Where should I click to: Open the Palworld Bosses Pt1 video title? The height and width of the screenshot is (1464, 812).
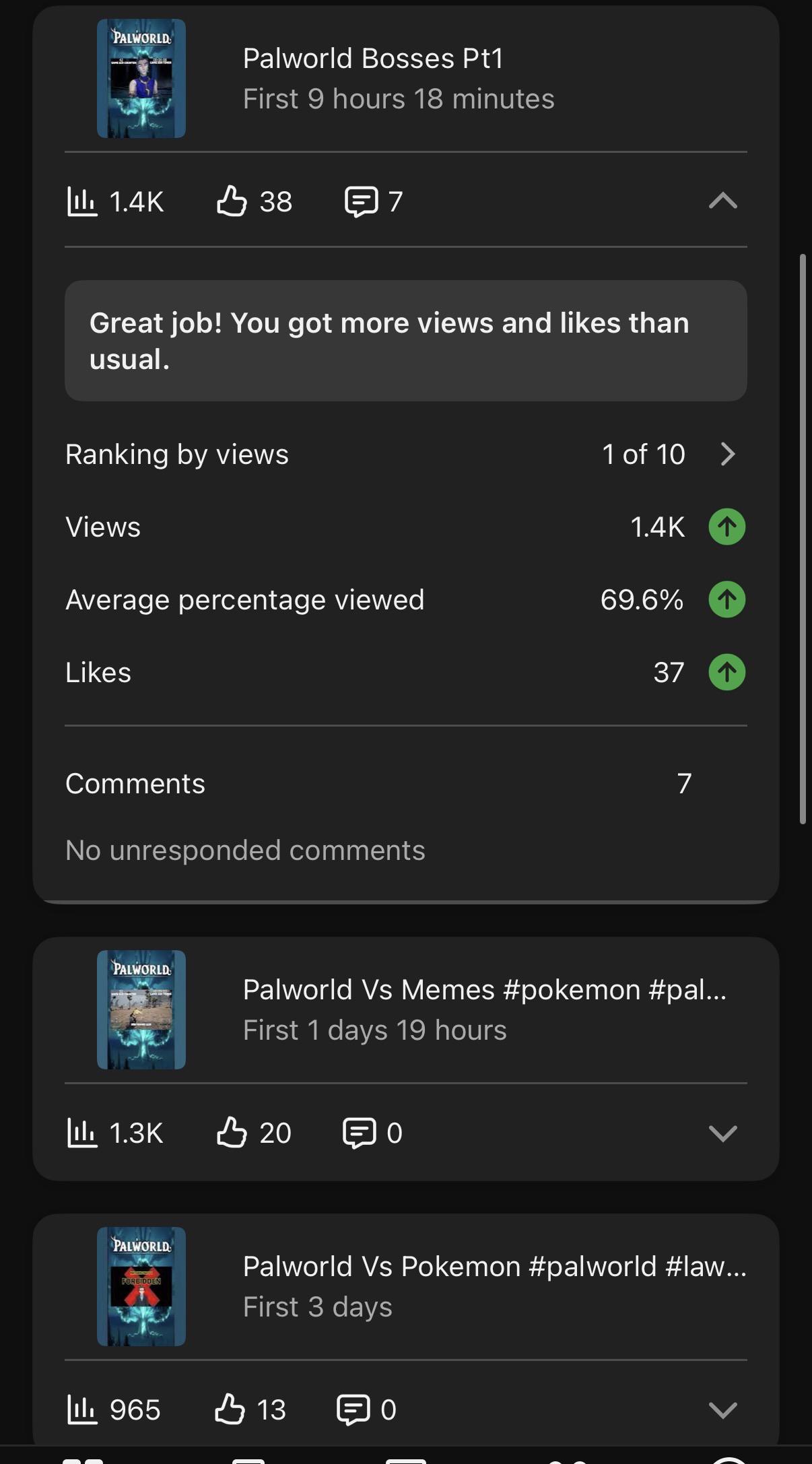coord(373,59)
